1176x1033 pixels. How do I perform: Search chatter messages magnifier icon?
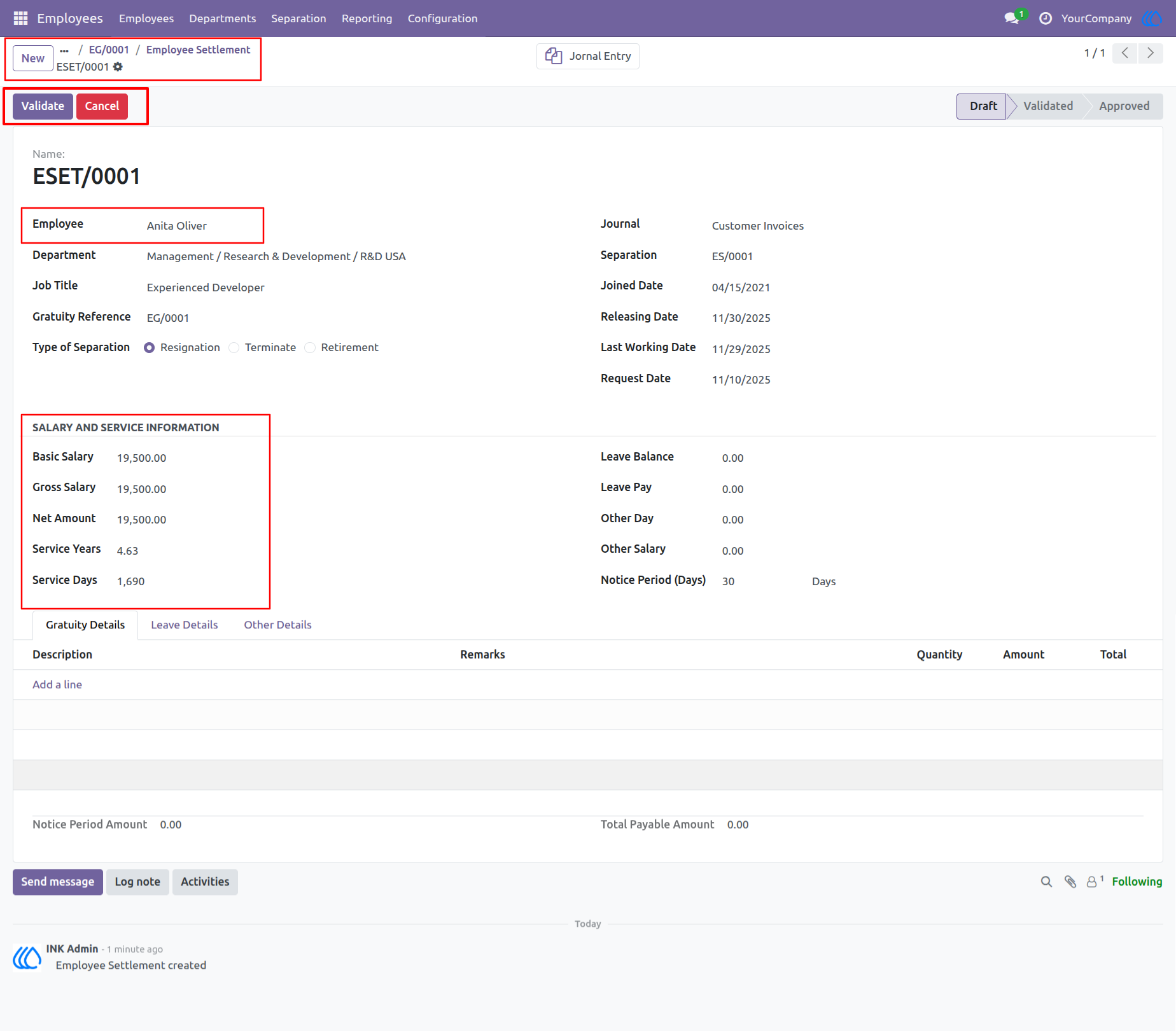[1046, 882]
